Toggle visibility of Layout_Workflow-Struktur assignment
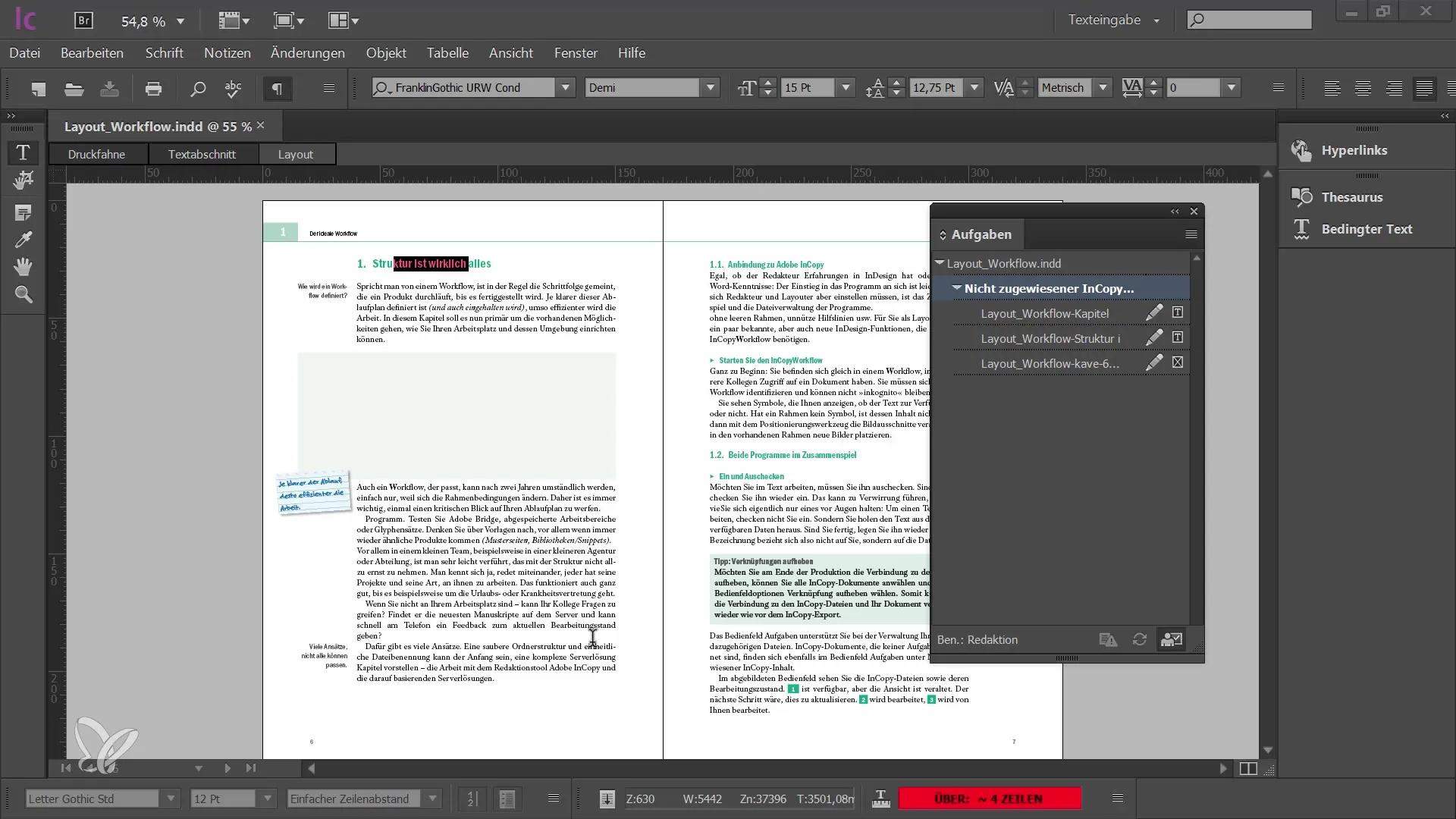 click(1179, 338)
